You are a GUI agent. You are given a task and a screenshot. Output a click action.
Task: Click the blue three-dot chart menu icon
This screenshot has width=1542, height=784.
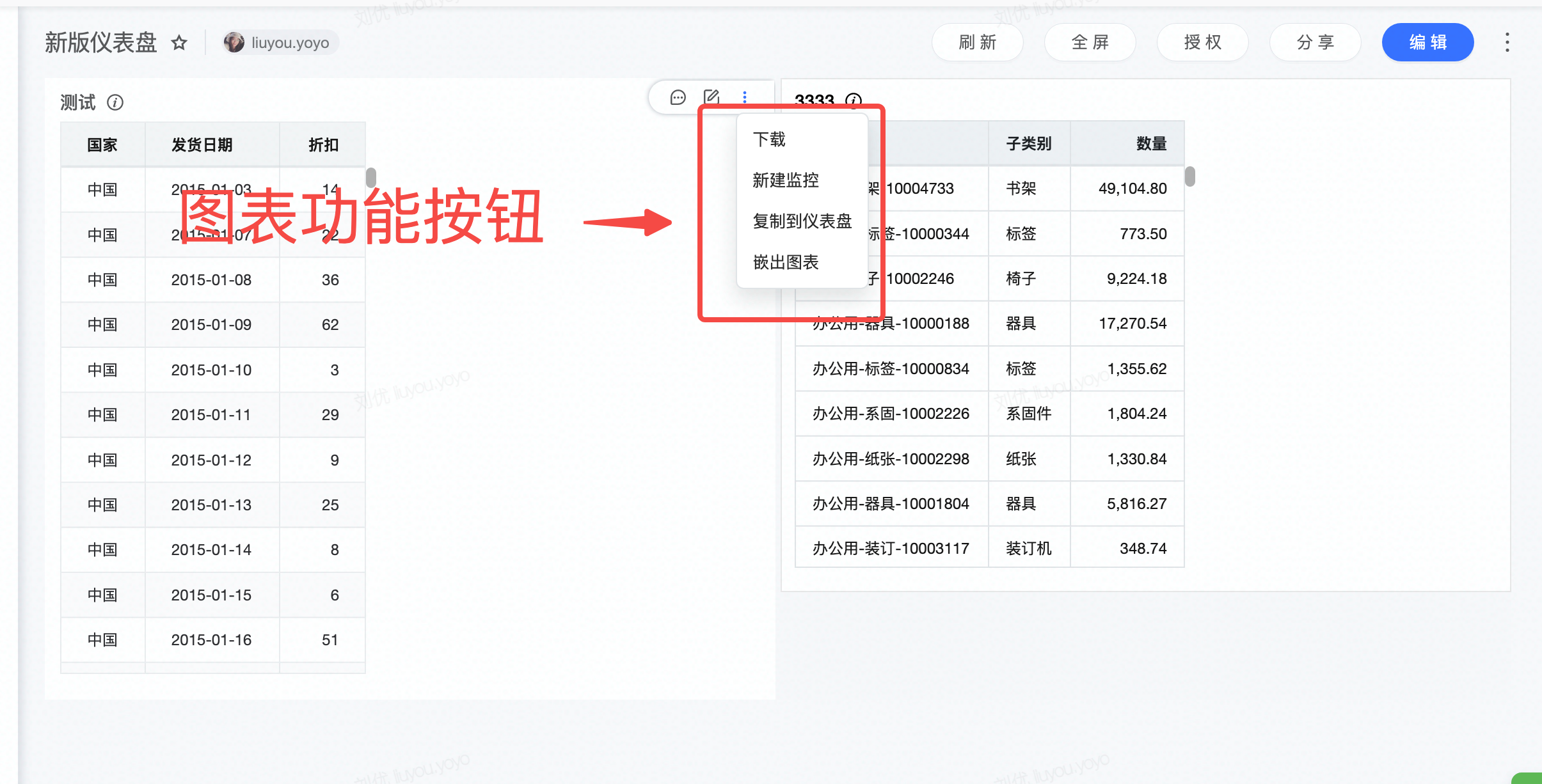[745, 97]
